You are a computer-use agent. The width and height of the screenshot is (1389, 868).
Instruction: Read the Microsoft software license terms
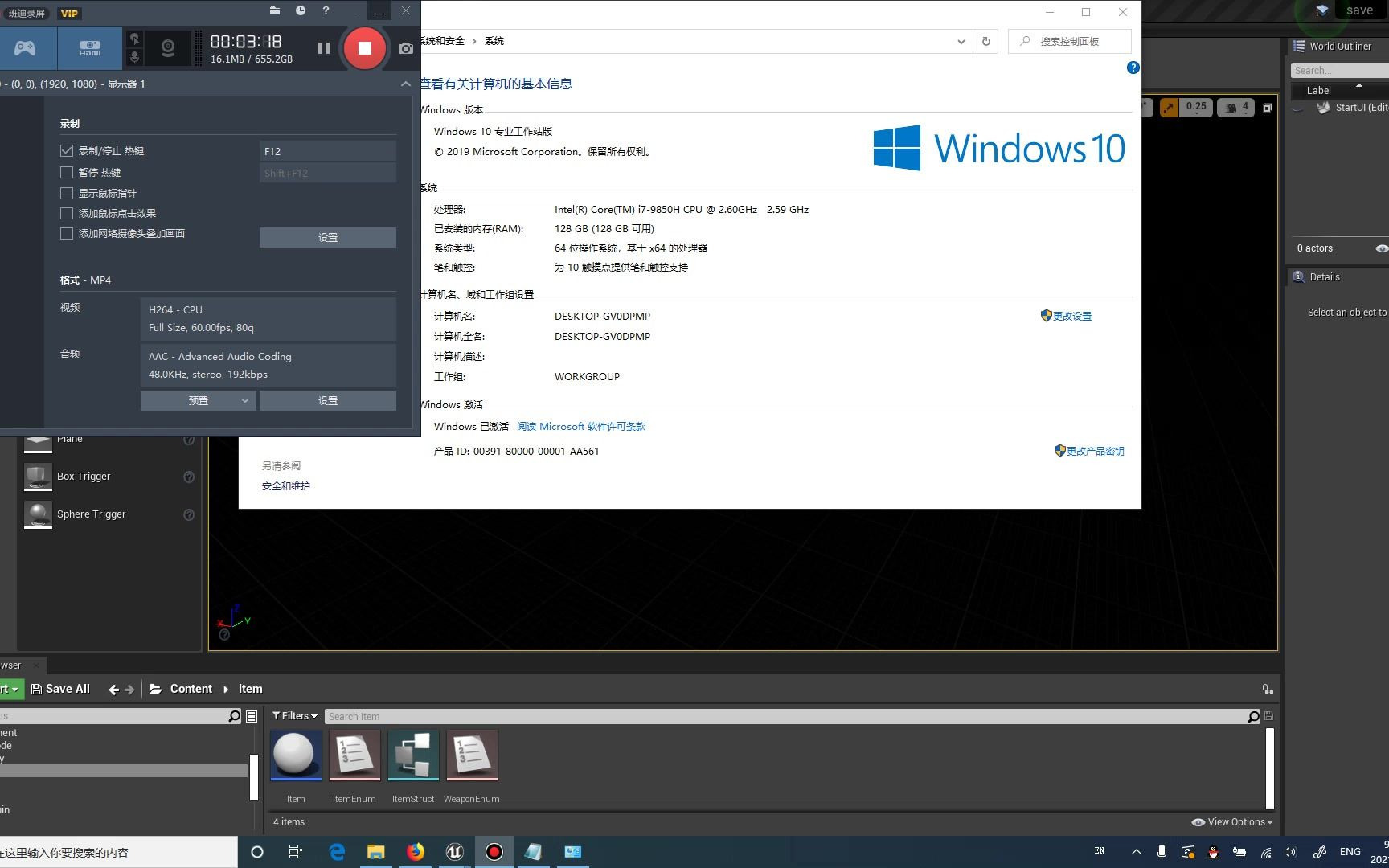[x=581, y=427]
